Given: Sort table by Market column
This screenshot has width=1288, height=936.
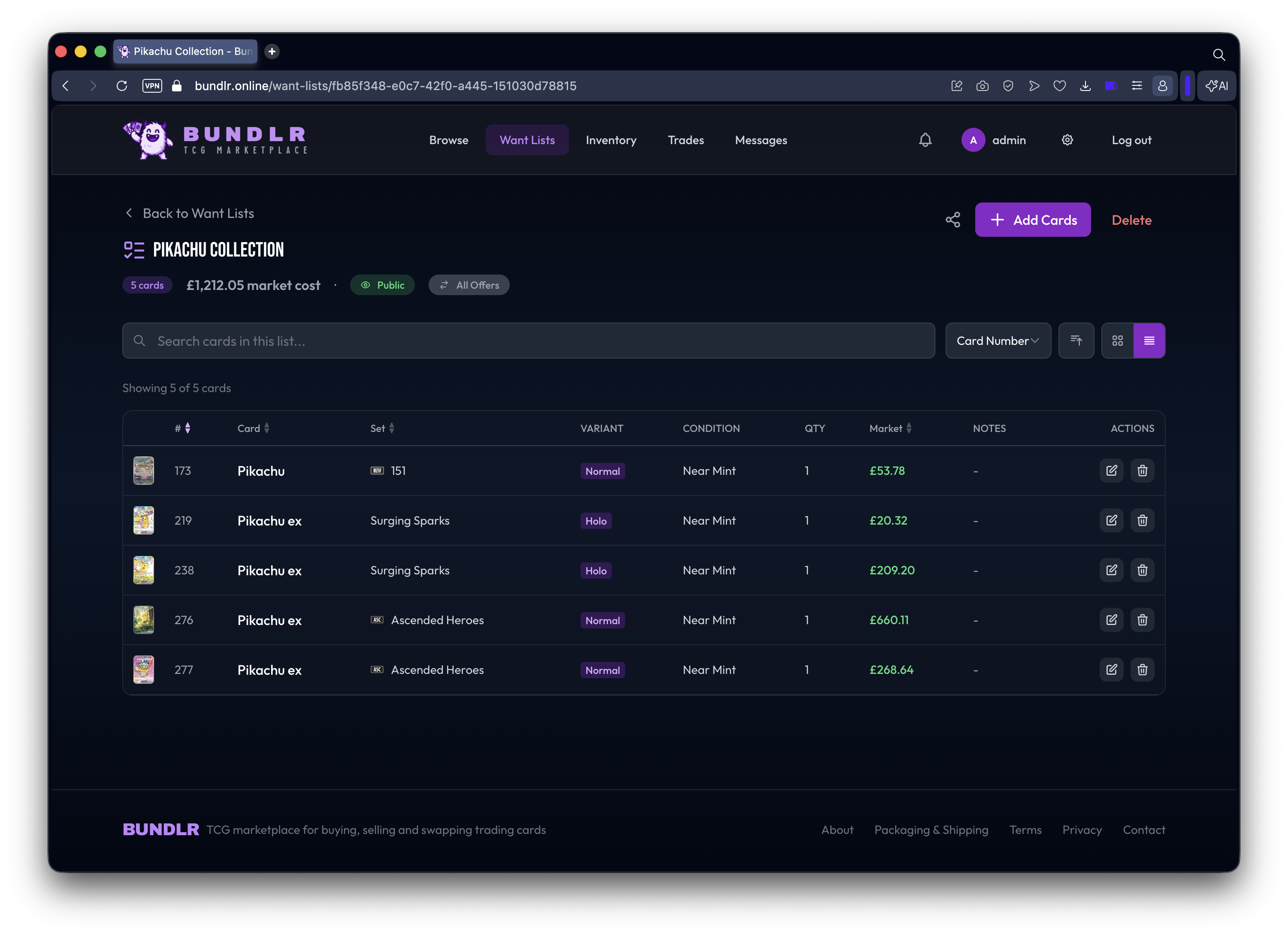Looking at the screenshot, I should tap(890, 428).
